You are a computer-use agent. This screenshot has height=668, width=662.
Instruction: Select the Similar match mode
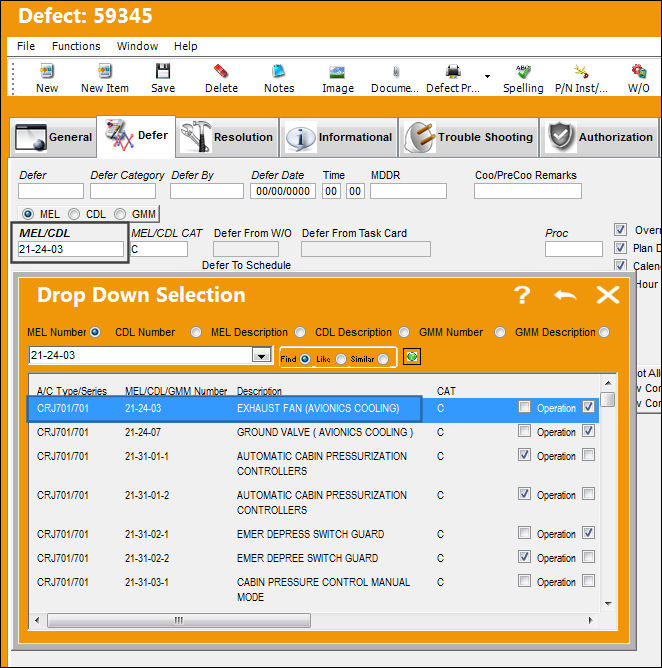pyautogui.click(x=383, y=359)
